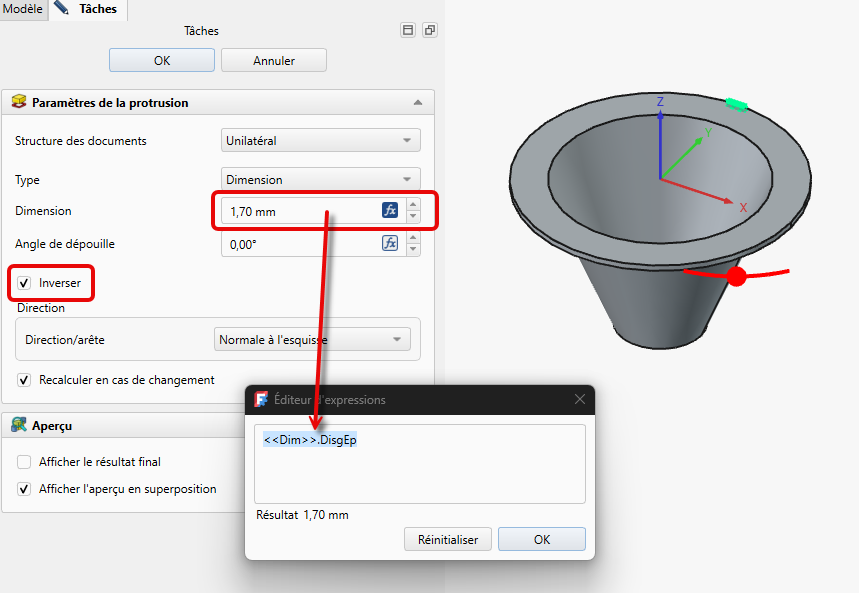The height and width of the screenshot is (593, 859).
Task: Open expression editor for Angle de dépouille
Action: click(x=390, y=243)
